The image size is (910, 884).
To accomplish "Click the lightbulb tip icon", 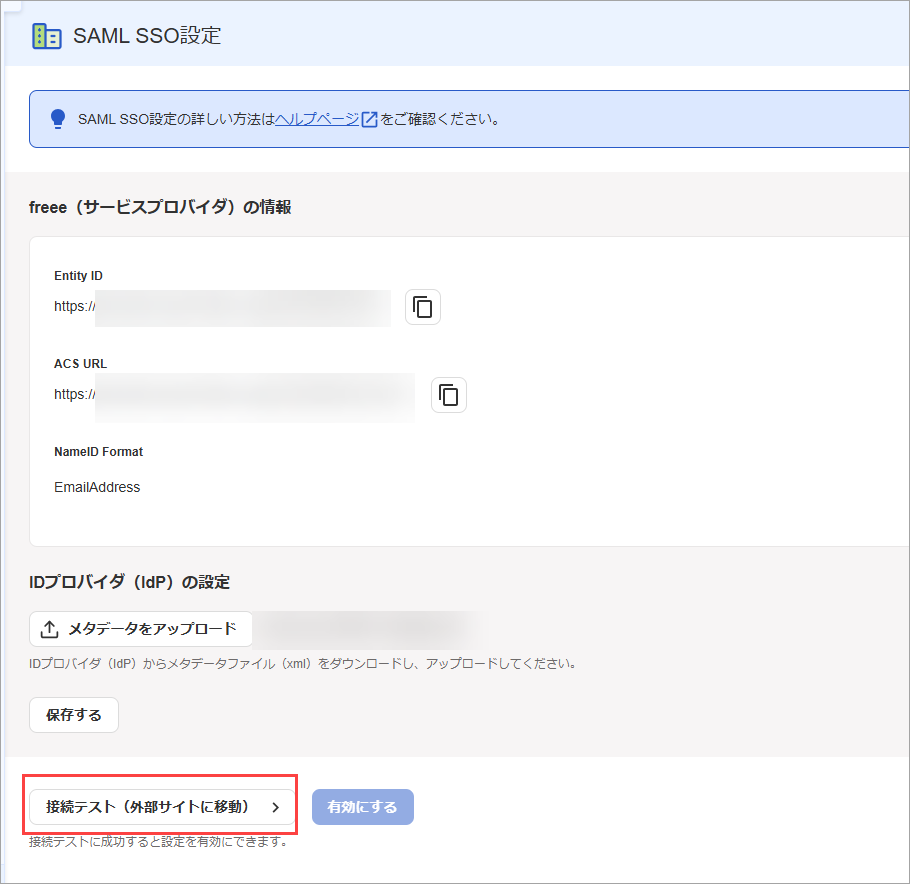I will 57,119.
